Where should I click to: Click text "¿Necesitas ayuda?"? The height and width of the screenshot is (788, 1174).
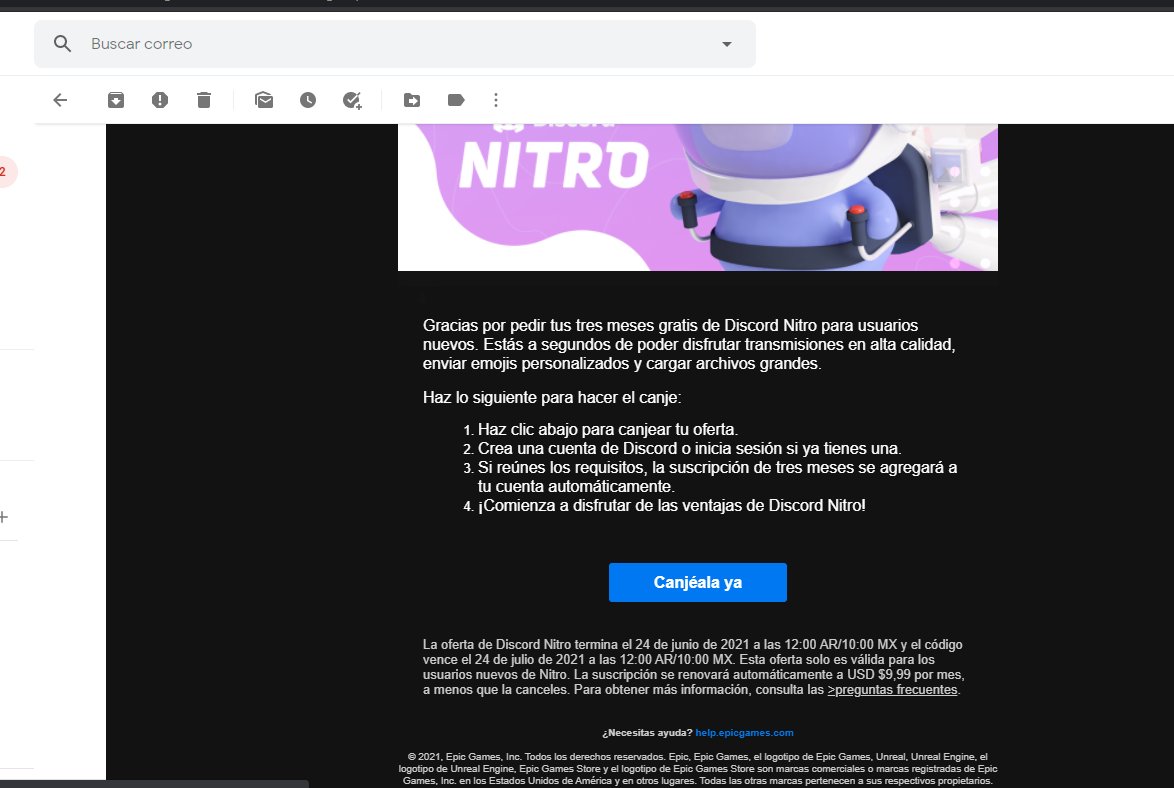pos(647,733)
